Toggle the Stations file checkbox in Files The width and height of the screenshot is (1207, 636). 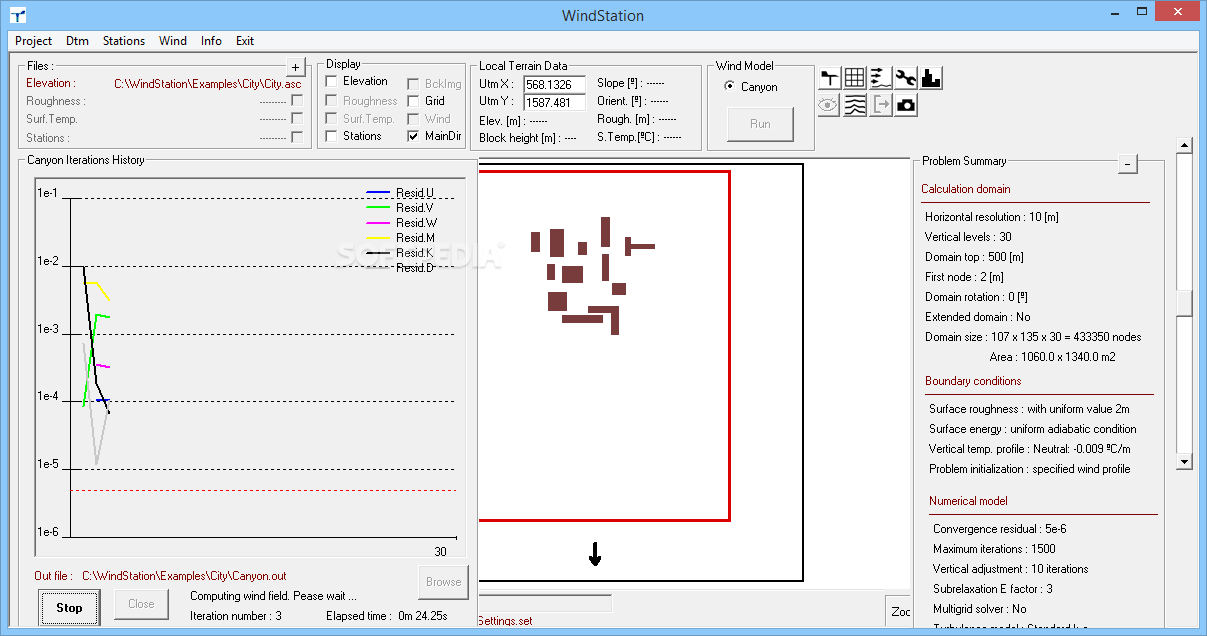tap(297, 138)
